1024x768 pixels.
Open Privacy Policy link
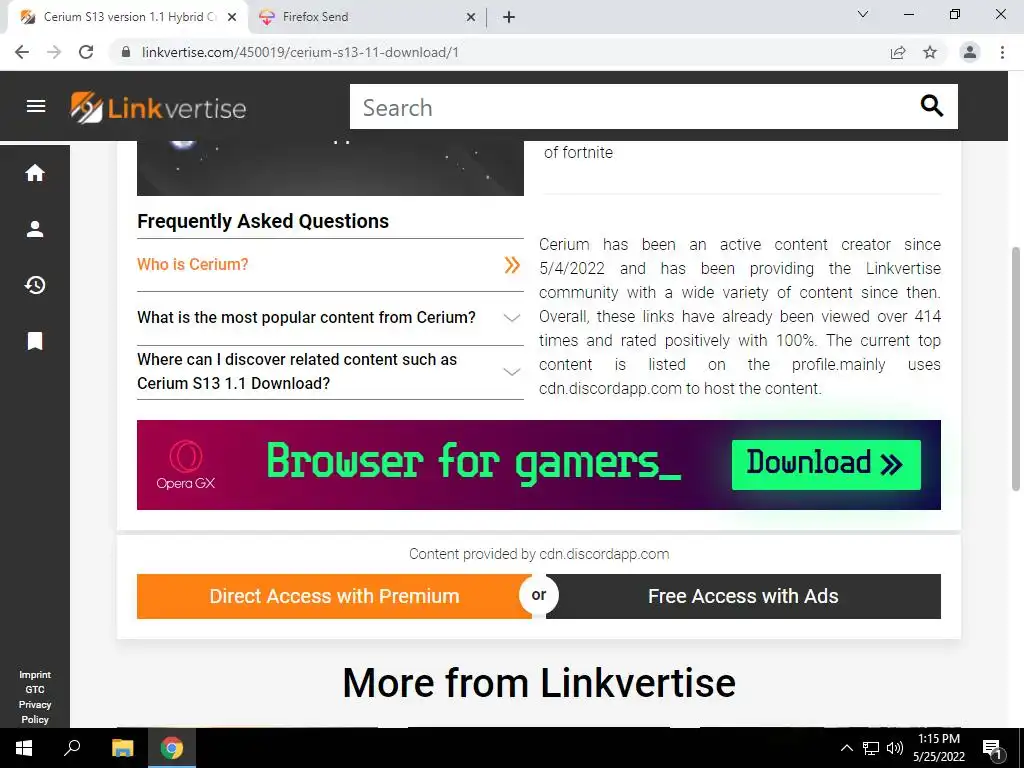tap(35, 712)
